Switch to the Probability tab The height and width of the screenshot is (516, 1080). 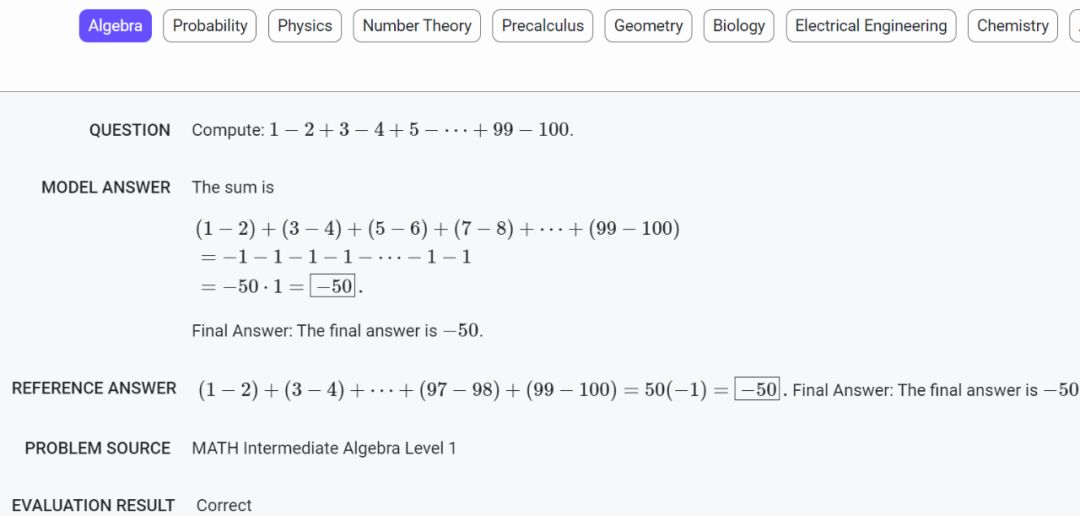[209, 26]
